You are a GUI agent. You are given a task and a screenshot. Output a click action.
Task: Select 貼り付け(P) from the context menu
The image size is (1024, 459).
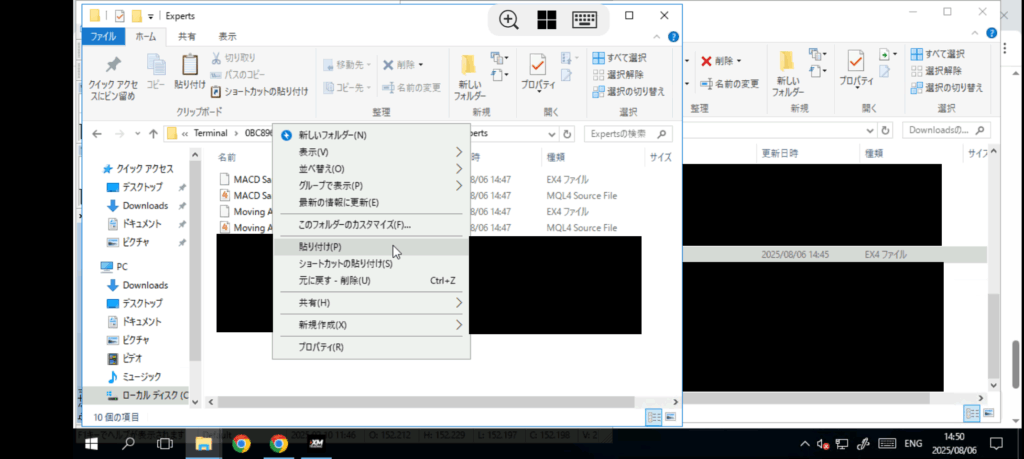320,247
